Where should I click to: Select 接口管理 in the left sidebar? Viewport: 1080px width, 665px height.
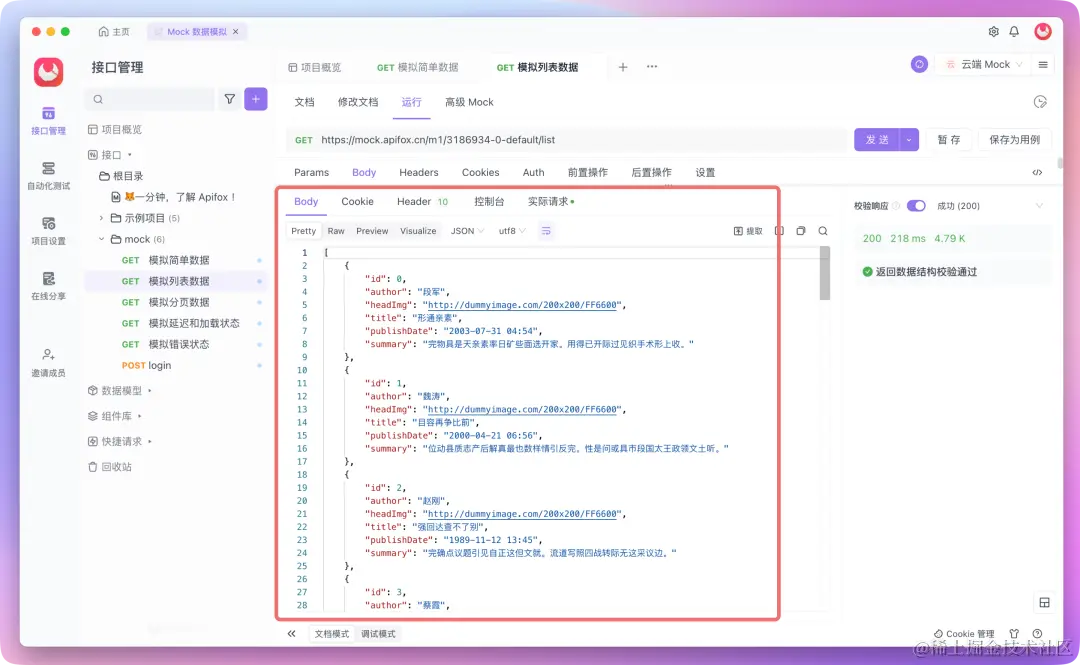tap(48, 121)
